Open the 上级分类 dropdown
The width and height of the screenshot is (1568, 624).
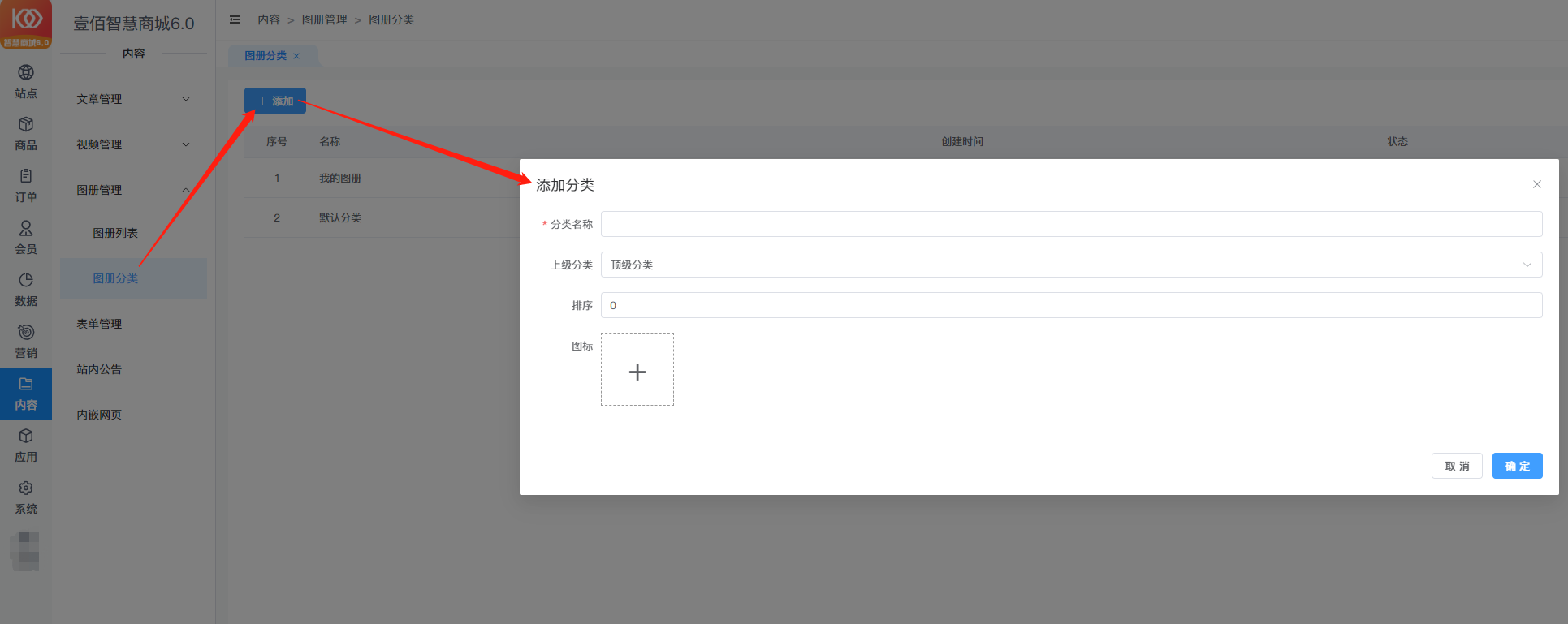[x=1071, y=265]
